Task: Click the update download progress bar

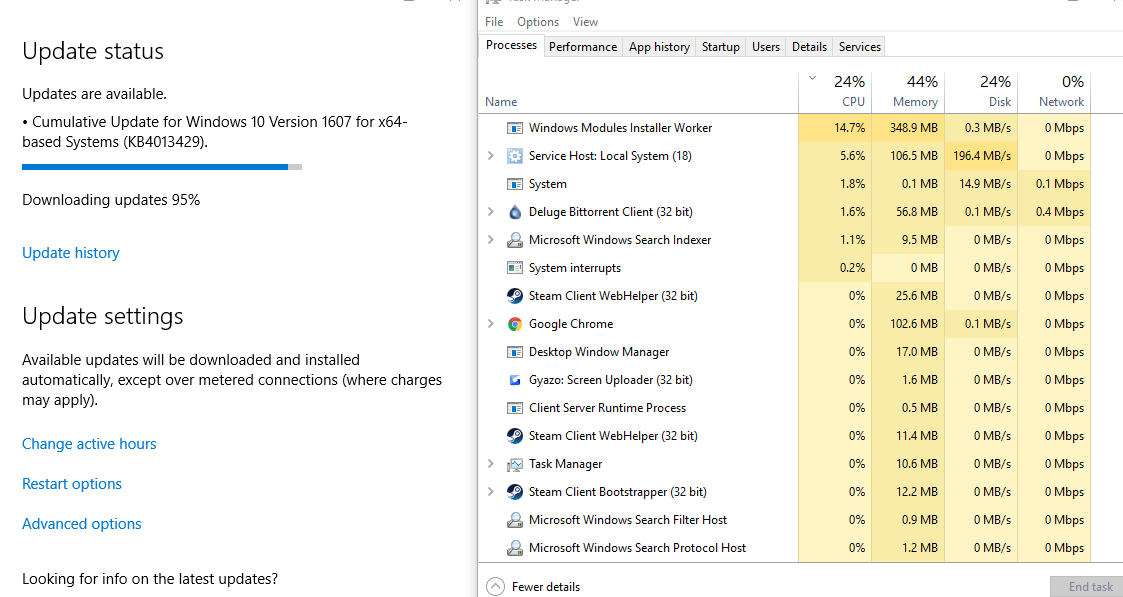Action: point(161,167)
